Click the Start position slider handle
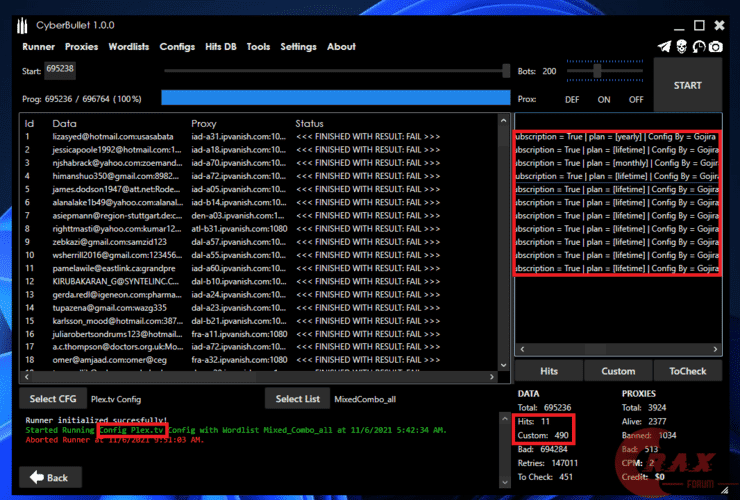 (506, 71)
